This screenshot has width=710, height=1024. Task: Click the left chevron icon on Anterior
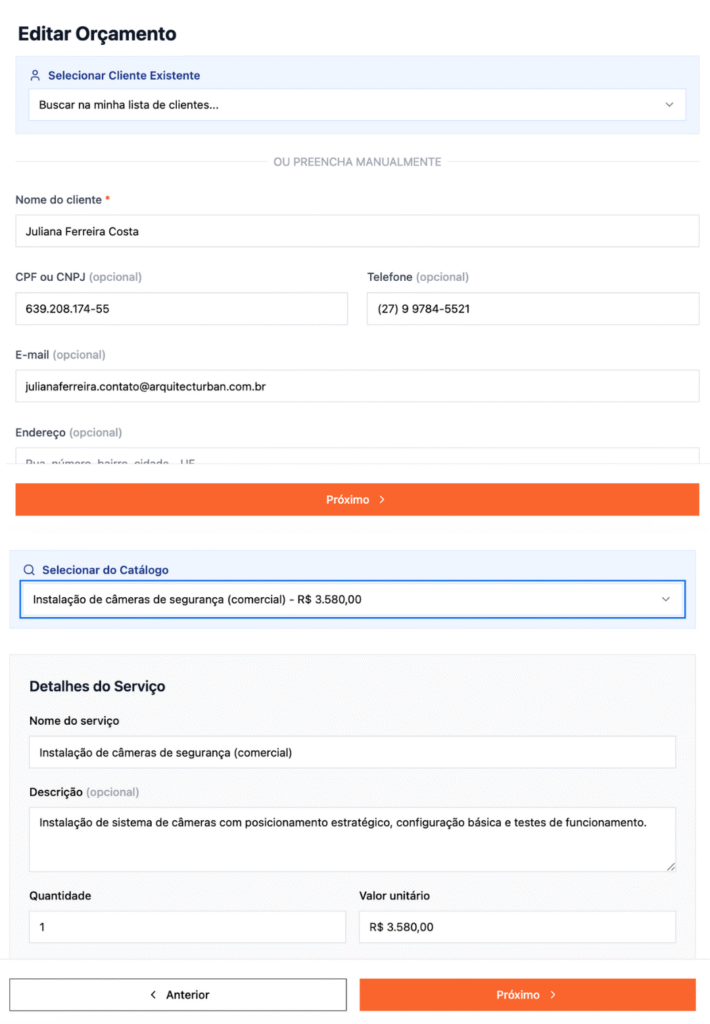153,995
